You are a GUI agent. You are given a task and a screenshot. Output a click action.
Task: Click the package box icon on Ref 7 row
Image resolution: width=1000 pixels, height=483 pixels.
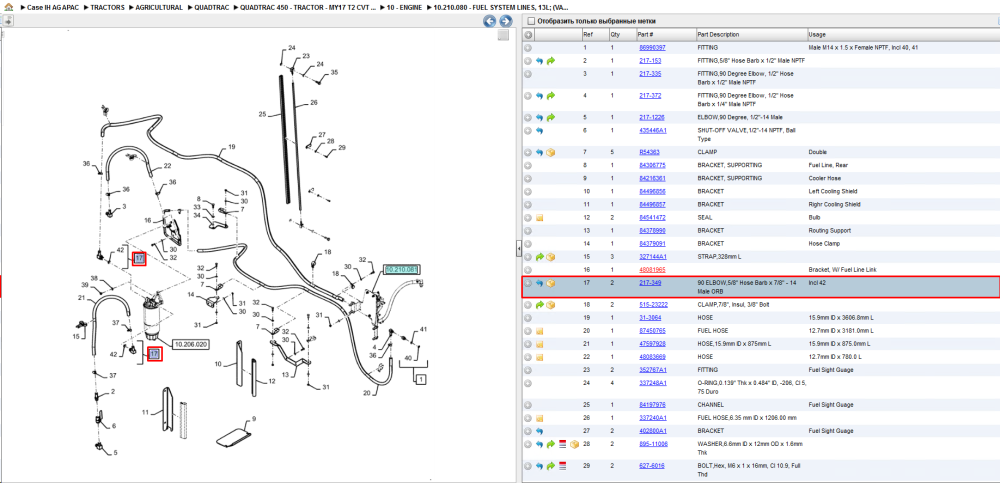pyautogui.click(x=551, y=152)
